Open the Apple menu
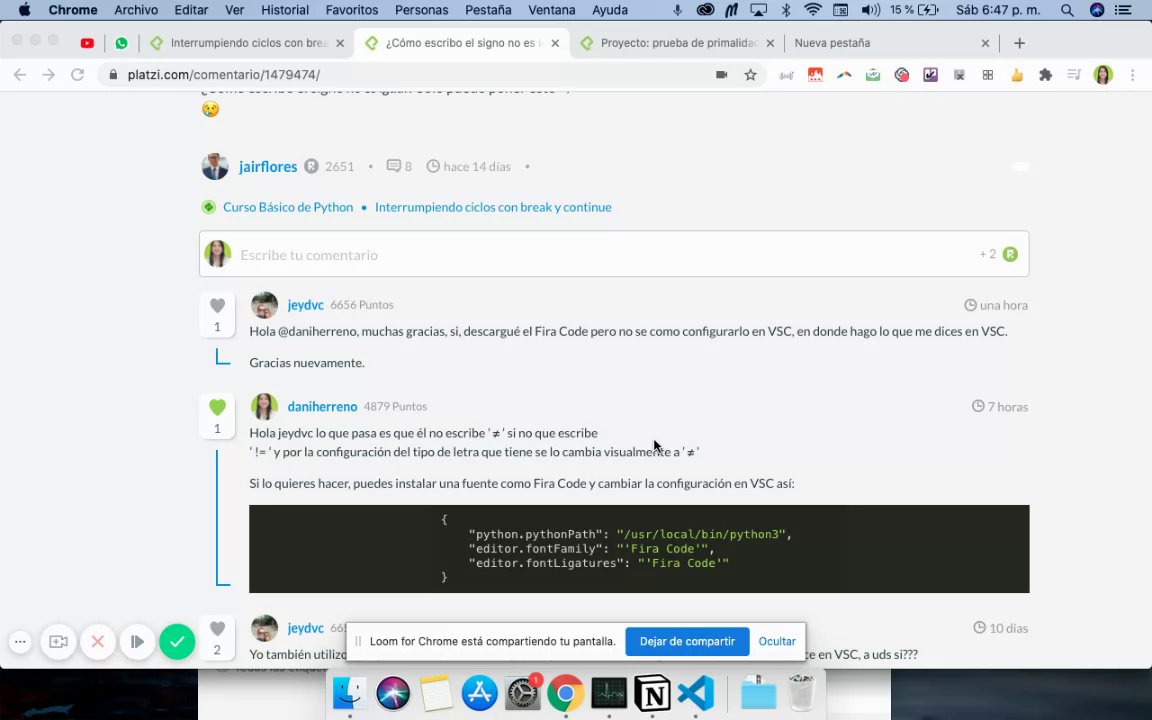 (x=24, y=10)
